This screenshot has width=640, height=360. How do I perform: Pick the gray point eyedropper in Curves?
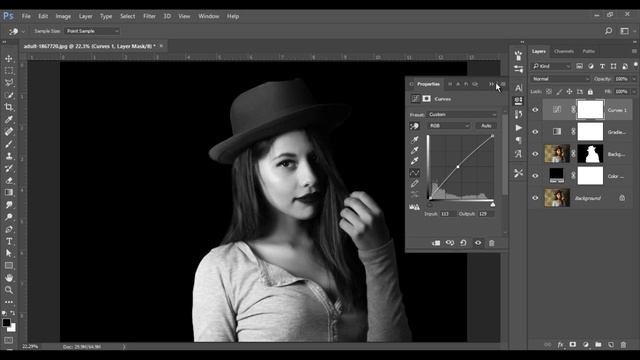pyautogui.click(x=415, y=150)
